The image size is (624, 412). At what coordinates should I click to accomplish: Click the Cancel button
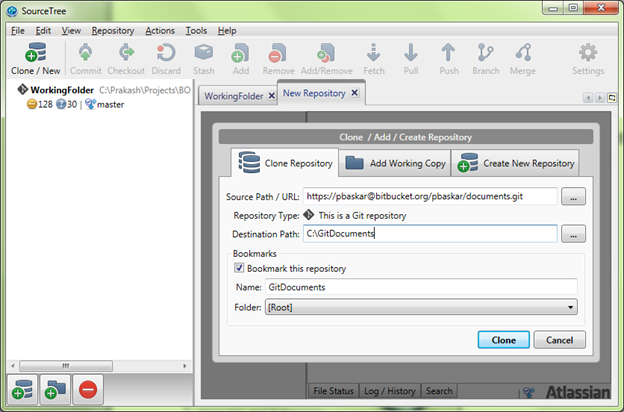click(559, 340)
